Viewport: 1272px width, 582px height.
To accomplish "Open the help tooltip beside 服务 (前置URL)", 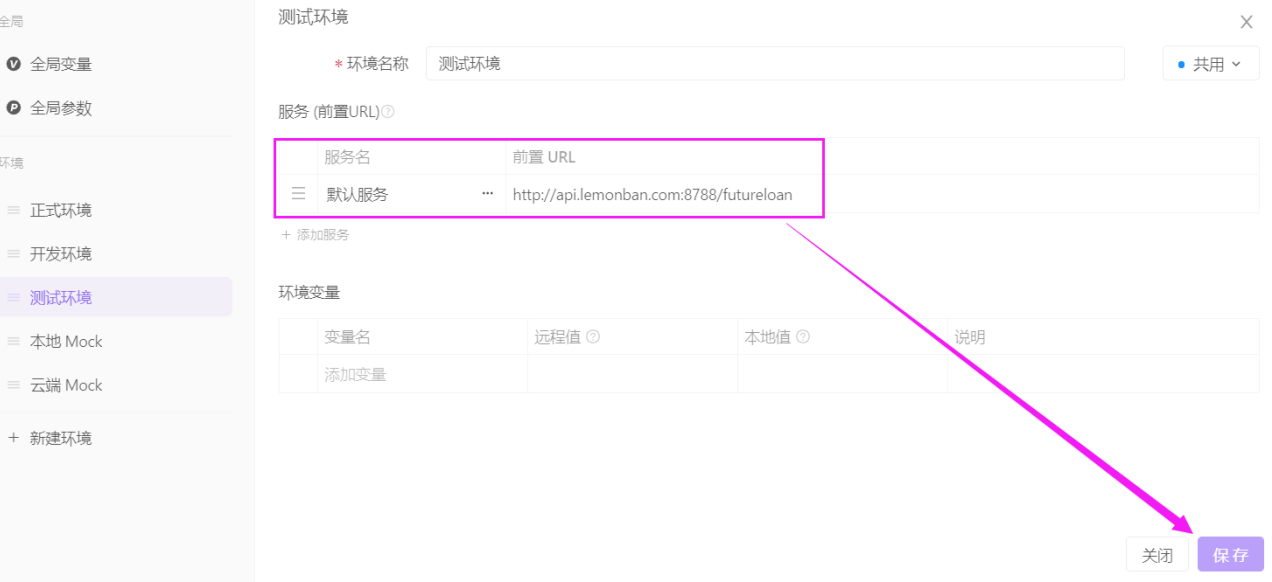I will (388, 111).
